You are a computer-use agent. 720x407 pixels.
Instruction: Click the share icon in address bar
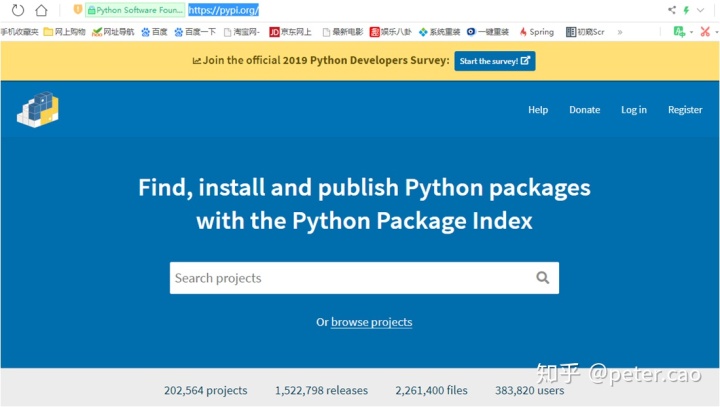click(x=672, y=10)
